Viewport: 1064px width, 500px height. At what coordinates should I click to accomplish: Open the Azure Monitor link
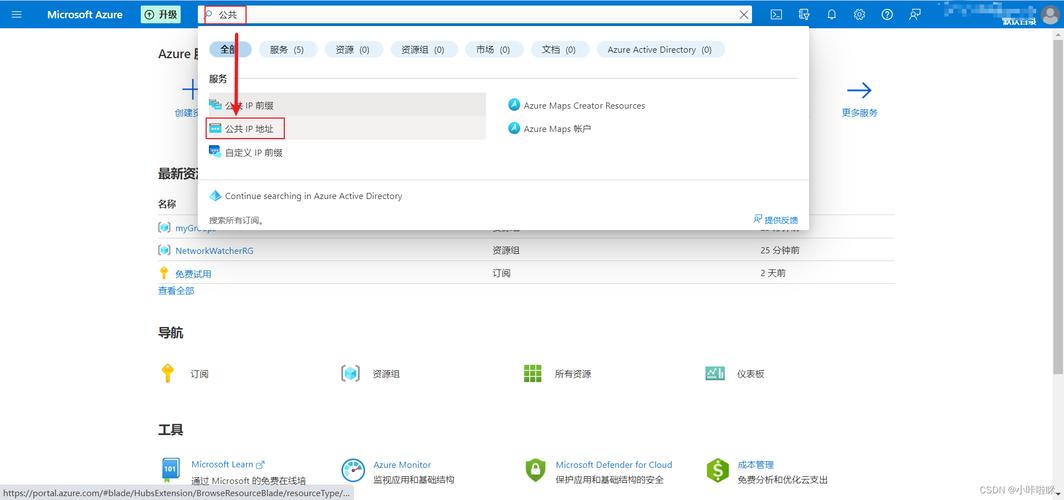402,465
